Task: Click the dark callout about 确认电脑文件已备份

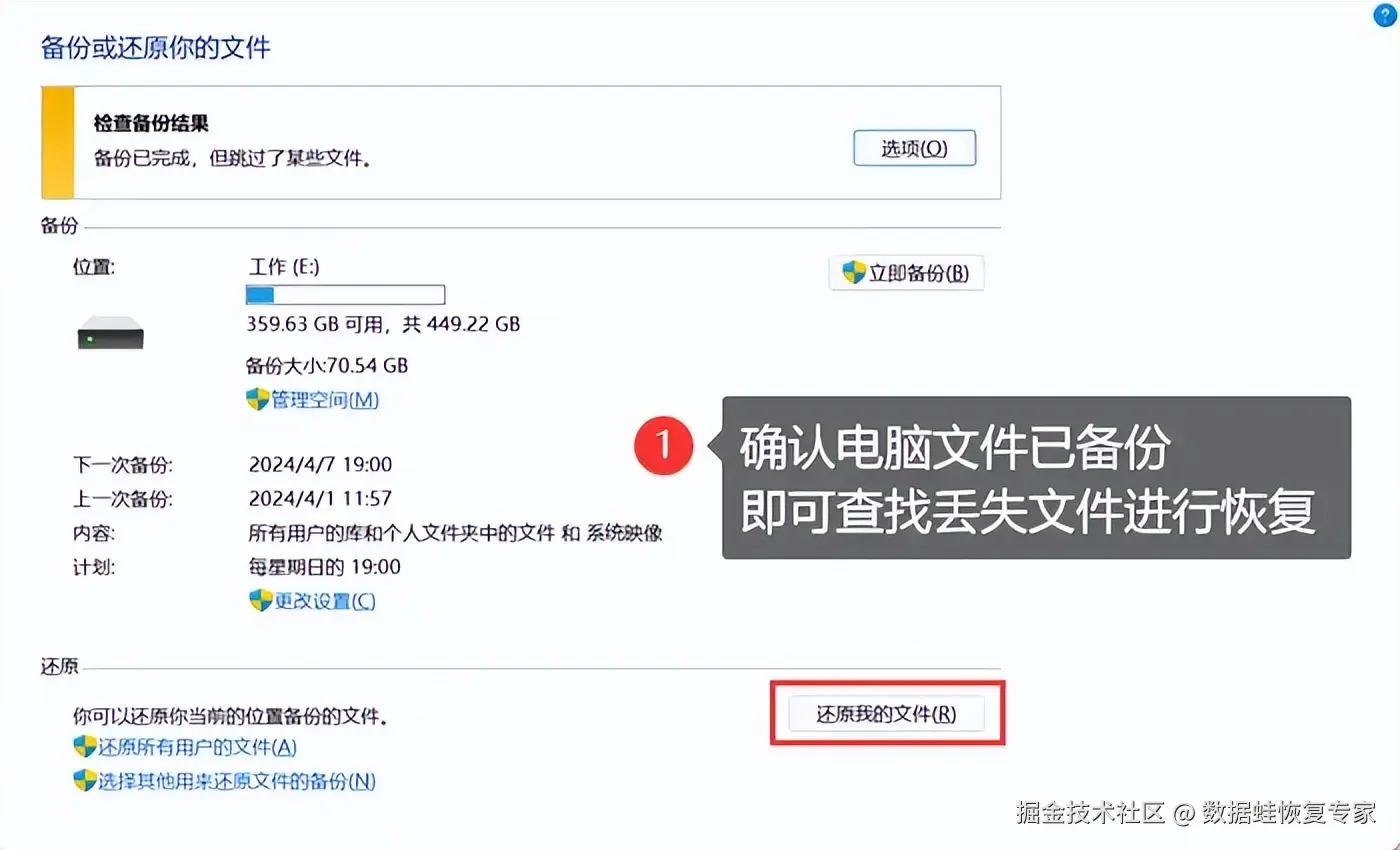Action: click(1036, 478)
